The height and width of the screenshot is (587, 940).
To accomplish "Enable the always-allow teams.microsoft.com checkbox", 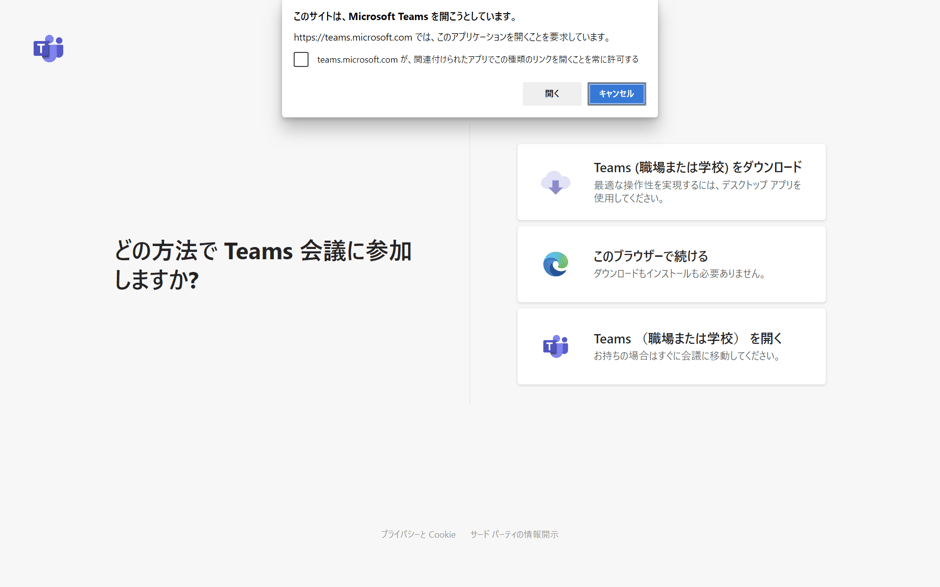I will pyautogui.click(x=301, y=60).
